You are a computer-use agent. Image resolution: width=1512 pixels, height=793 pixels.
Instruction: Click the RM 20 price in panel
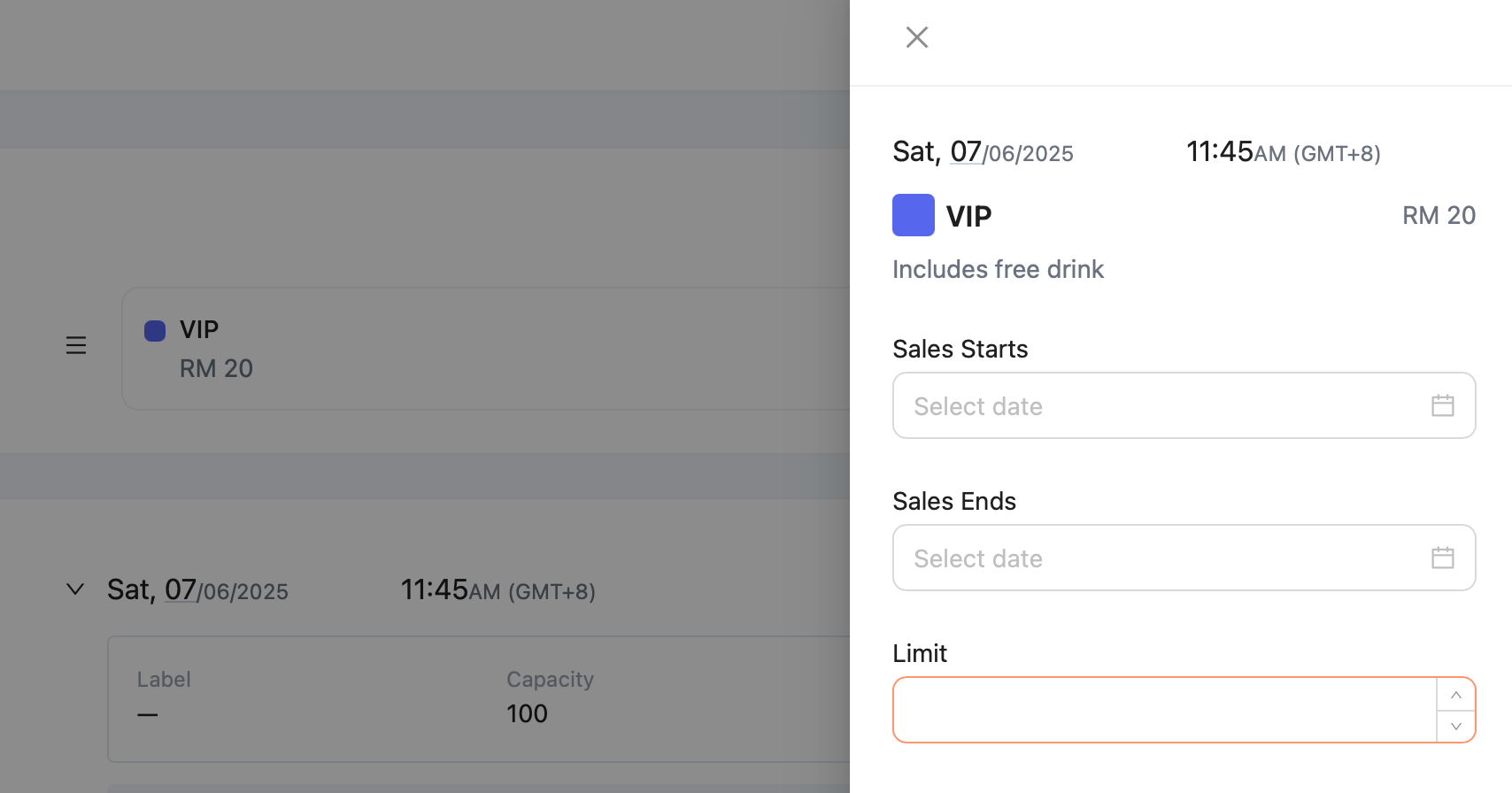click(1438, 215)
